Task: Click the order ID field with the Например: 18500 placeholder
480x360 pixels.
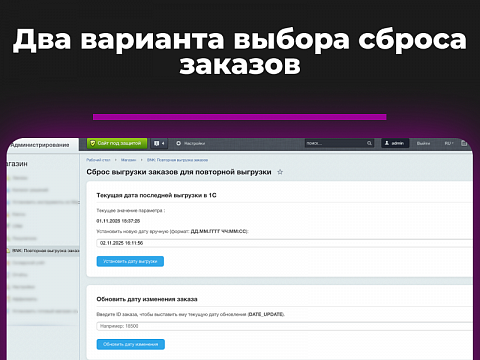Action: pos(284,326)
